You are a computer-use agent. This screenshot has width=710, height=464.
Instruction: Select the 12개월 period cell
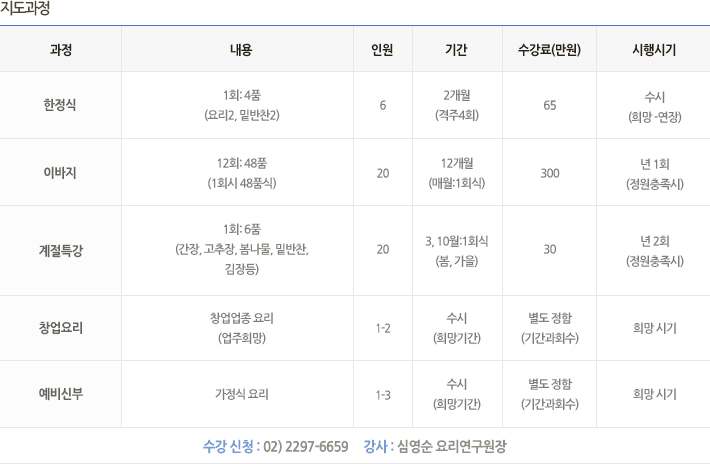pyautogui.click(x=457, y=172)
